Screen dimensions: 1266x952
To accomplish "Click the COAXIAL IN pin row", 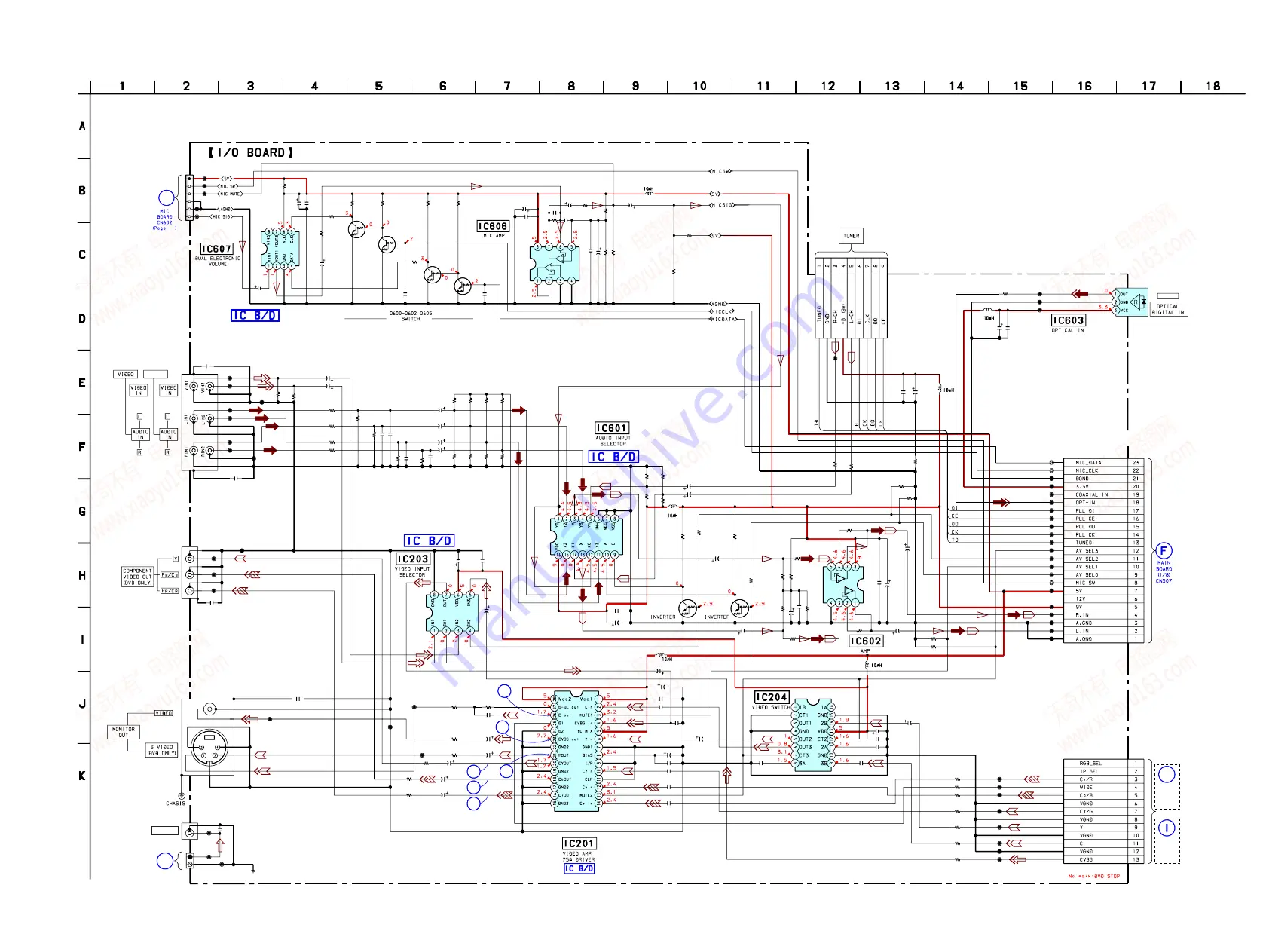I will tap(1103, 494).
